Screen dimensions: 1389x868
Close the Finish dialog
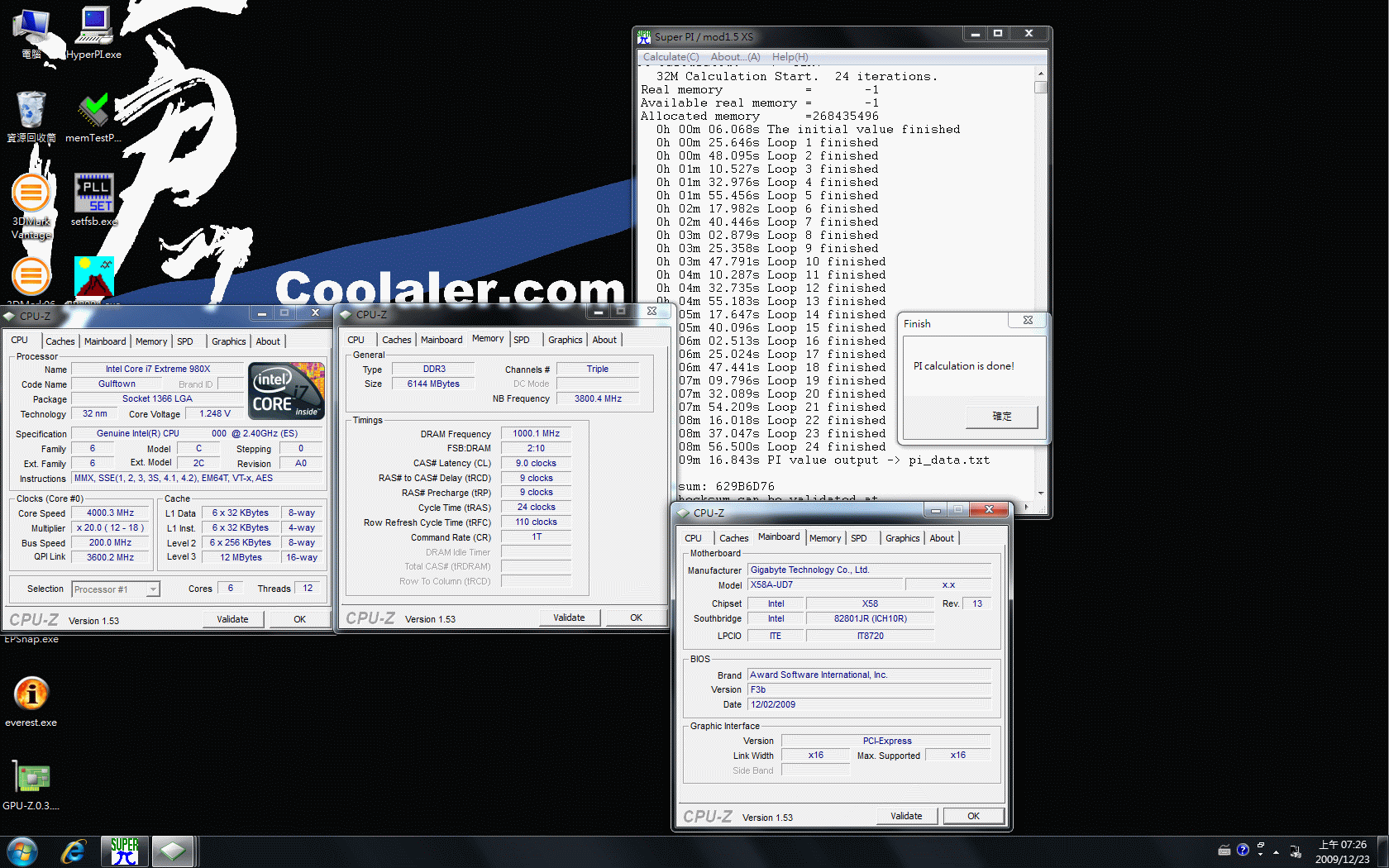[x=1028, y=321]
